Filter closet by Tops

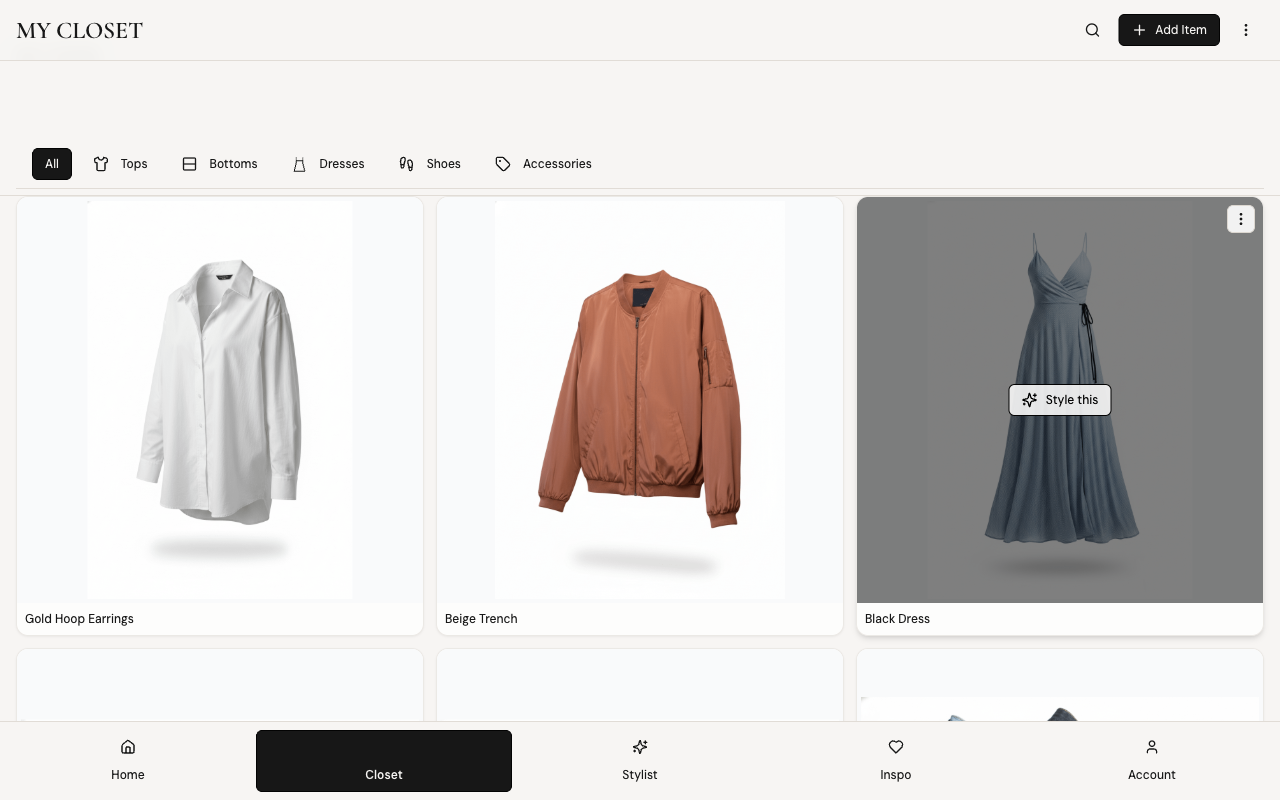click(120, 164)
